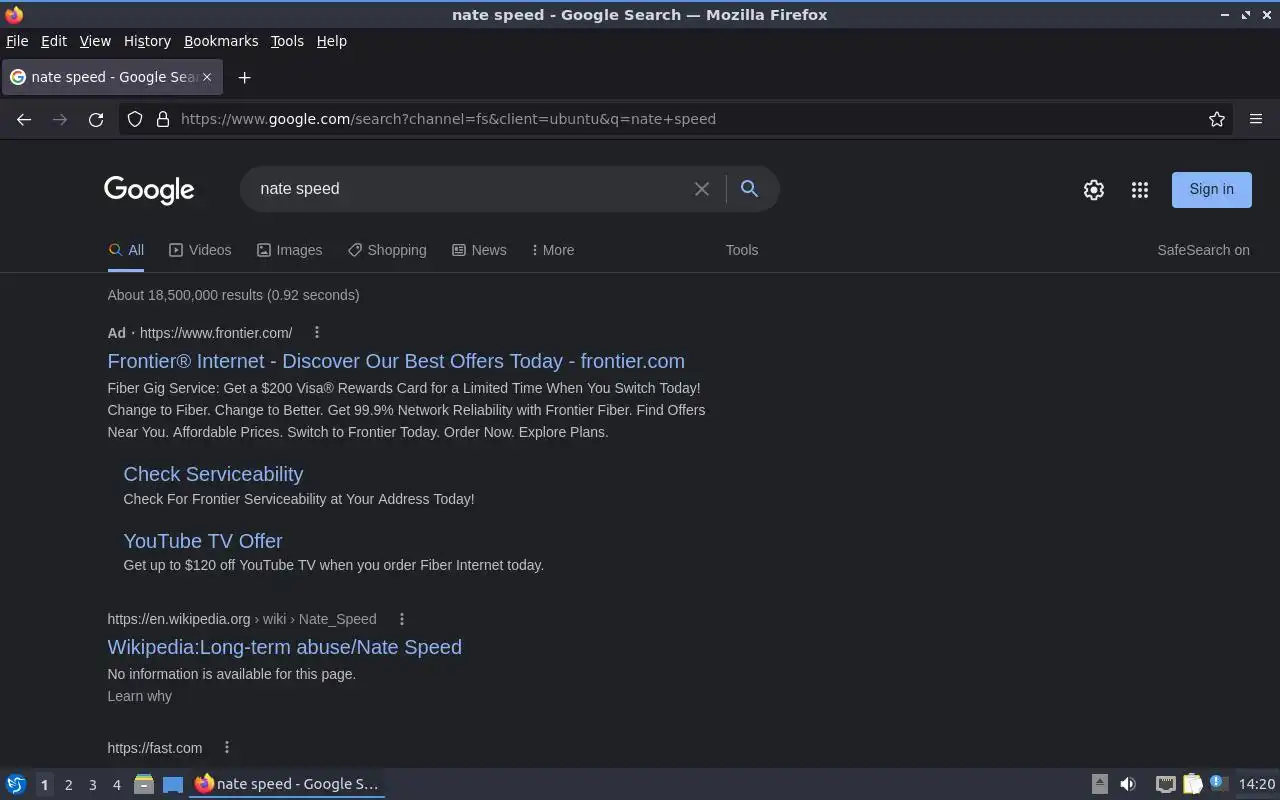The image size is (1280, 800).
Task: Open the file manager in taskbar
Action: tap(144, 784)
